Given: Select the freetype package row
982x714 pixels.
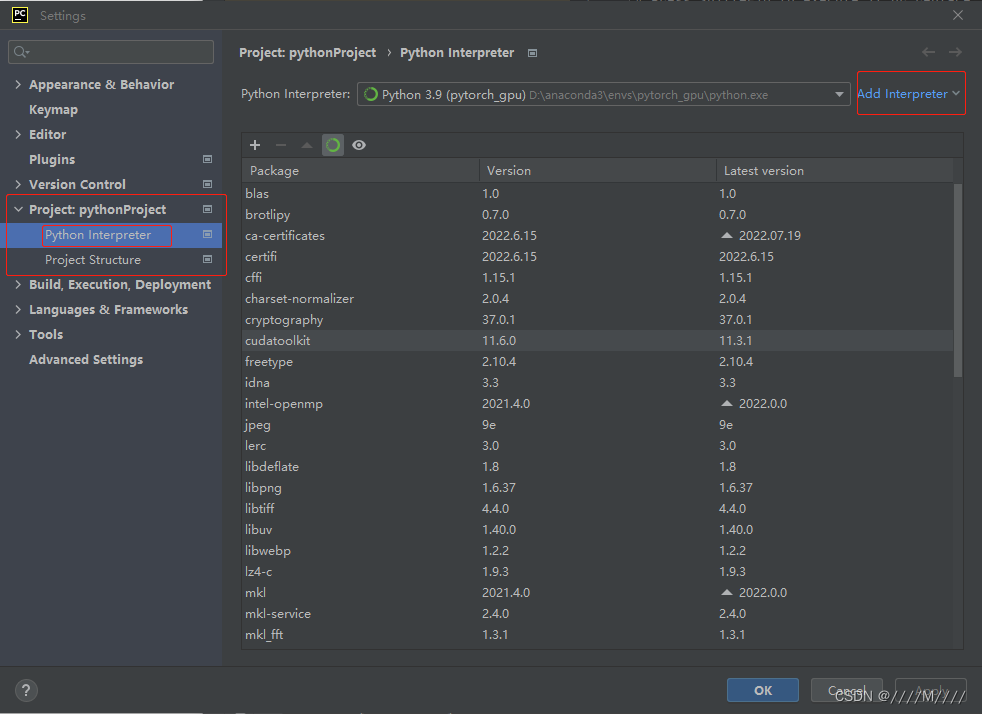Looking at the screenshot, I should pyautogui.click(x=597, y=361).
